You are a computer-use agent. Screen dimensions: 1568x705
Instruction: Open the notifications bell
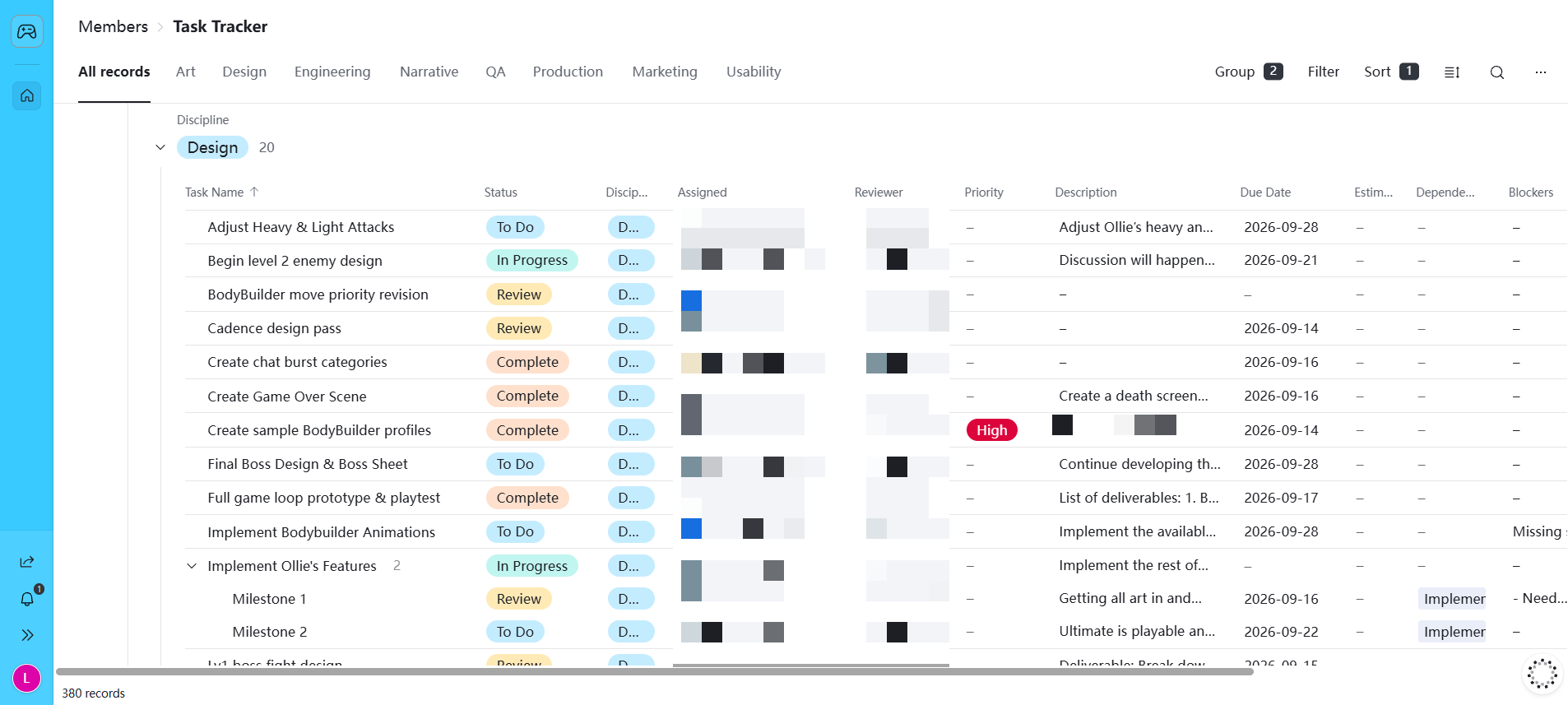point(27,599)
